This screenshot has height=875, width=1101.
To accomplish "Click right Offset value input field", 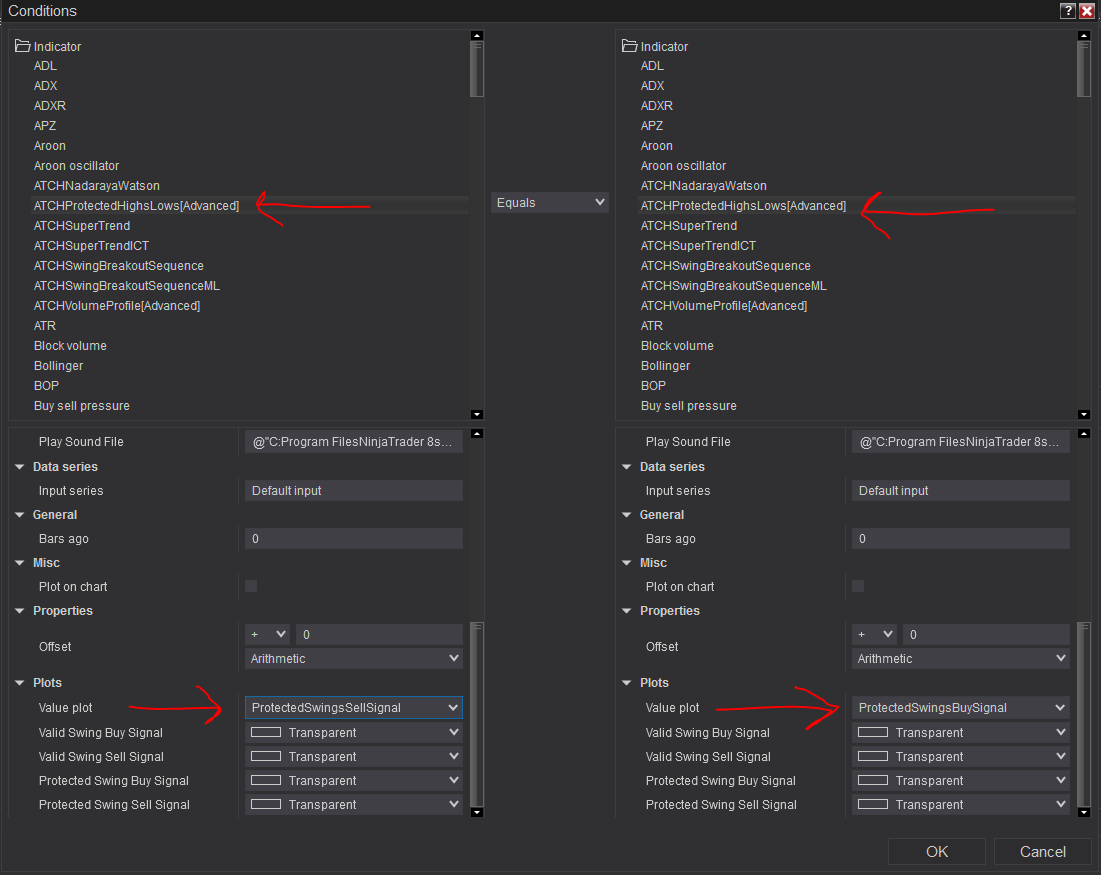I will click(x=986, y=634).
